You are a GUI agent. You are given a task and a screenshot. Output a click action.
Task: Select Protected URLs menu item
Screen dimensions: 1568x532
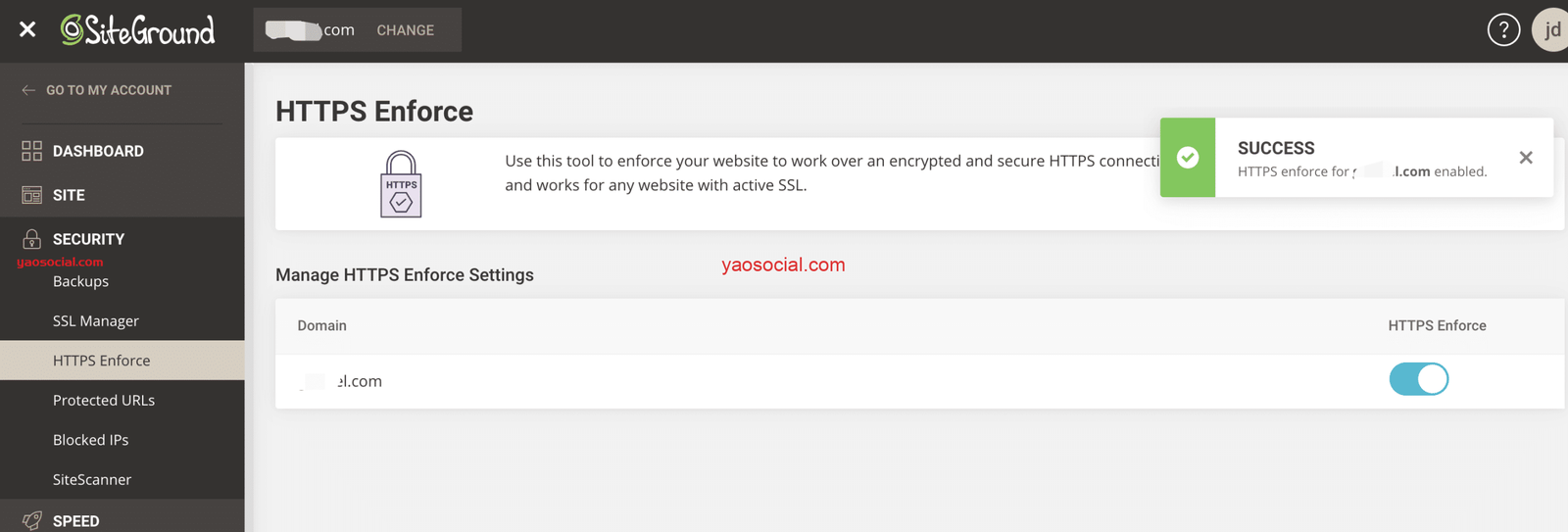click(104, 400)
